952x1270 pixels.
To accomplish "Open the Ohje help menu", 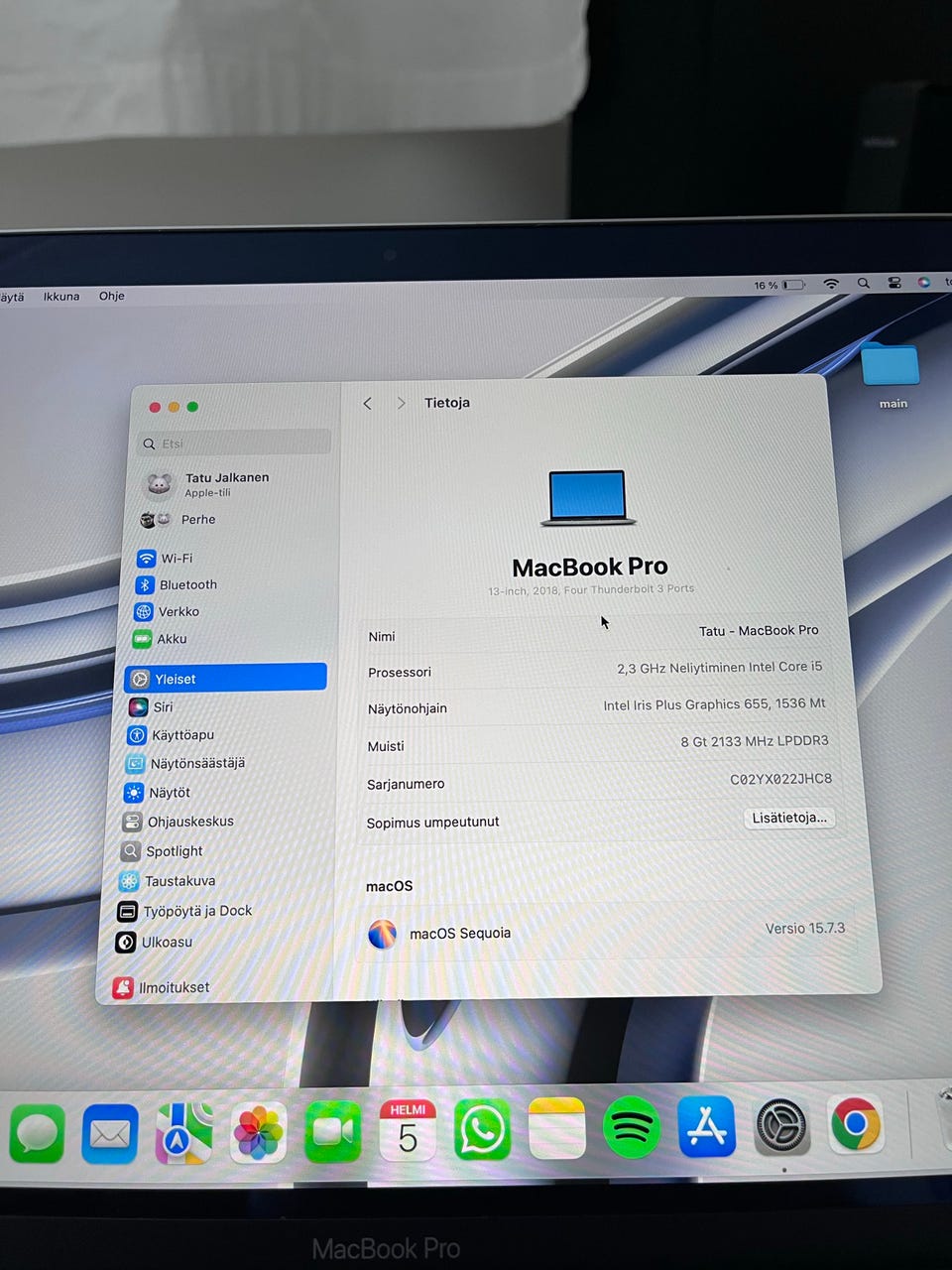I will (x=112, y=296).
